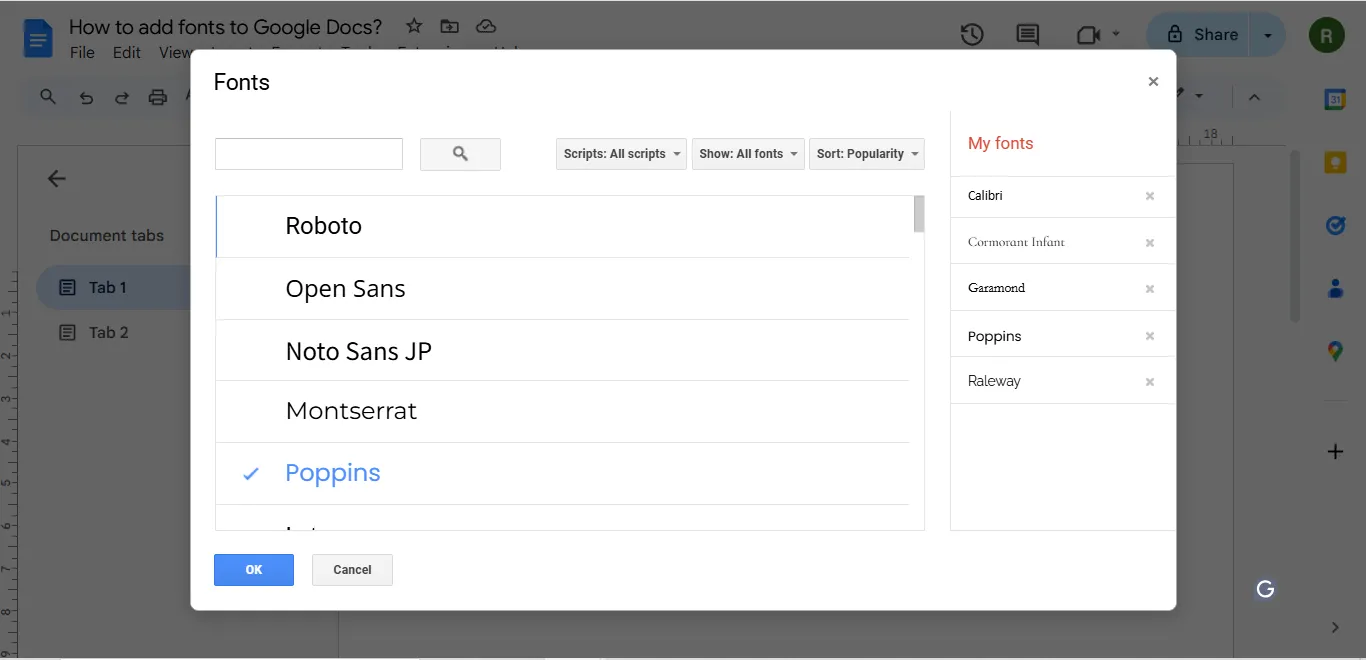Click the Share button
The image size is (1366, 660).
[1201, 35]
